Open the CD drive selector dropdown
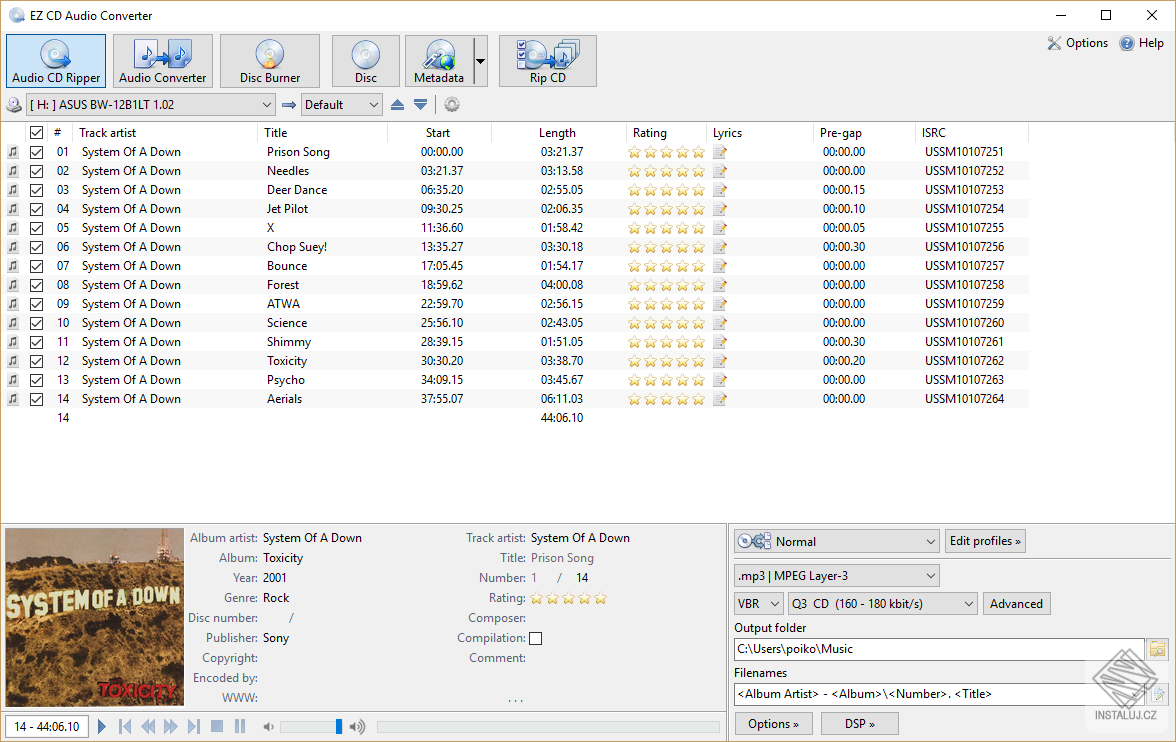 click(268, 104)
